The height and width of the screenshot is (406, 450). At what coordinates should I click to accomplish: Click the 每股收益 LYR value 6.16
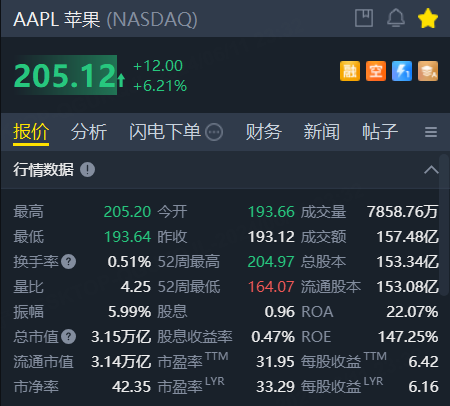[x=423, y=387]
